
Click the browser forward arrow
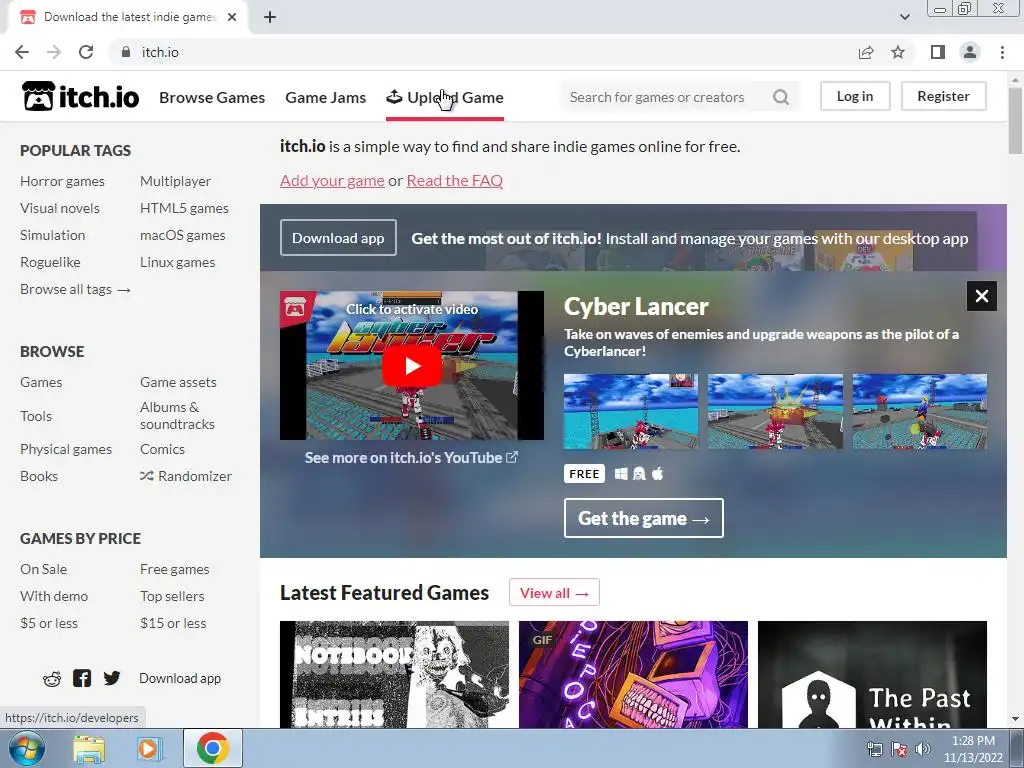(x=54, y=52)
